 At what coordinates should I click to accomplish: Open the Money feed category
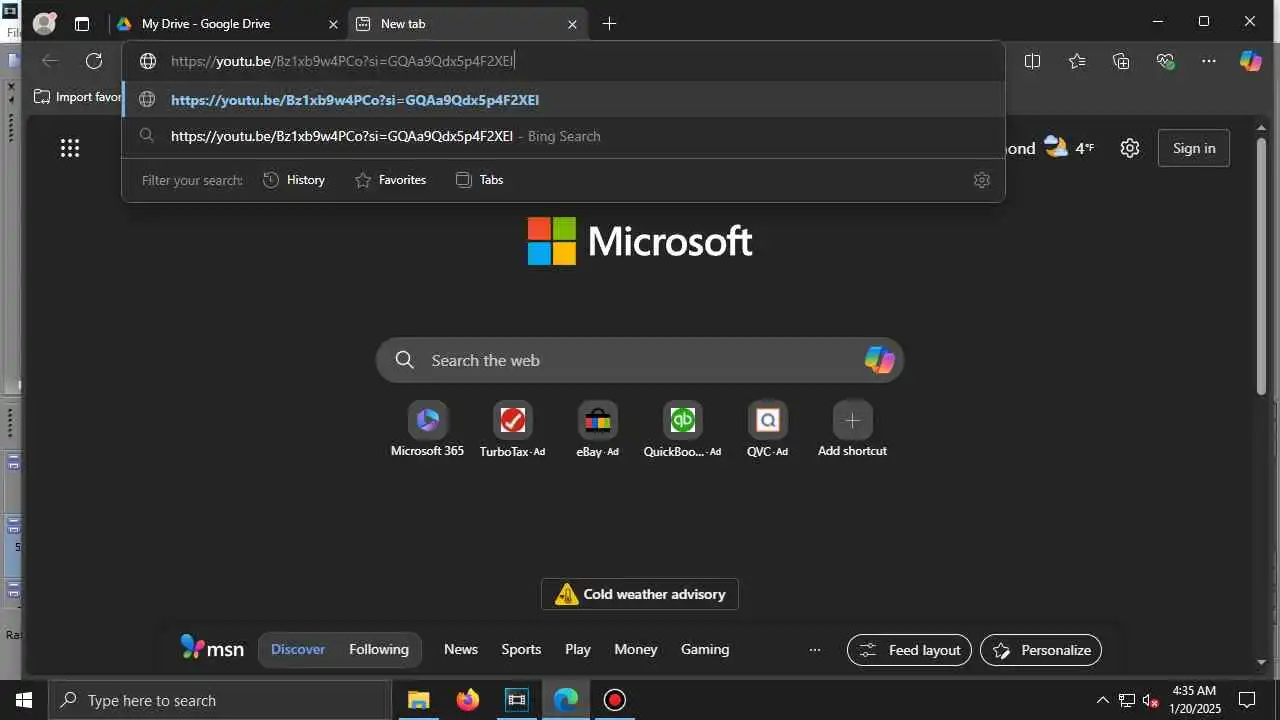[636, 649]
